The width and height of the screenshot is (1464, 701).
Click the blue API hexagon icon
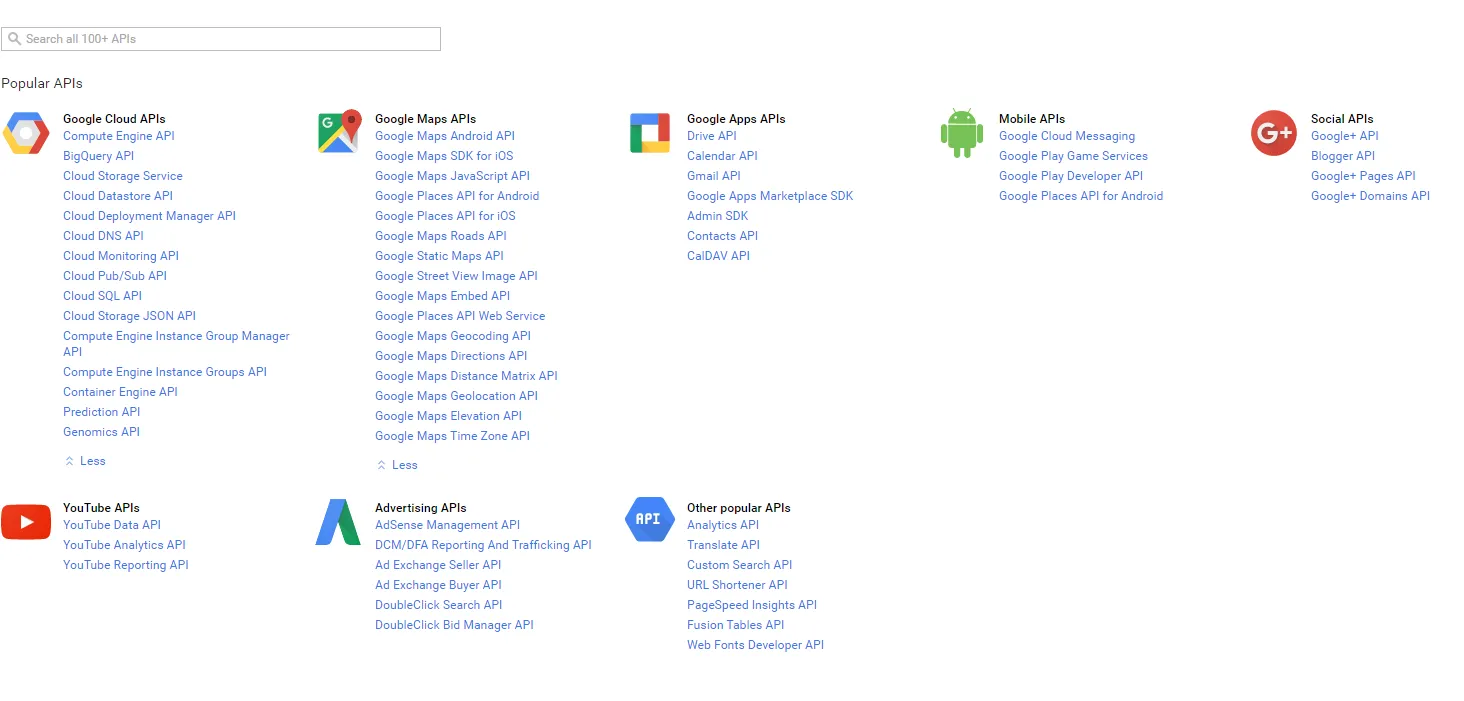[649, 520]
